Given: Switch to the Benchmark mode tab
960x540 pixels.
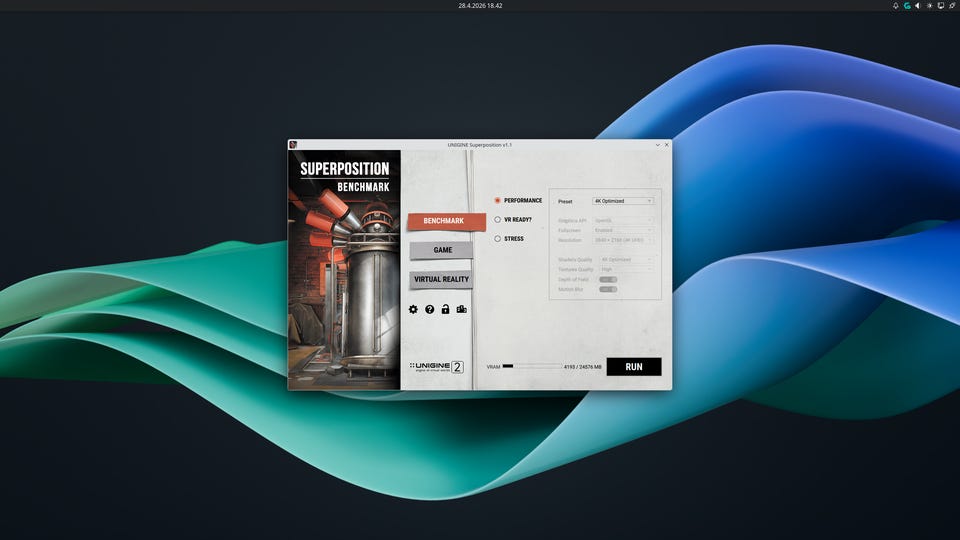Looking at the screenshot, I should 446,221.
